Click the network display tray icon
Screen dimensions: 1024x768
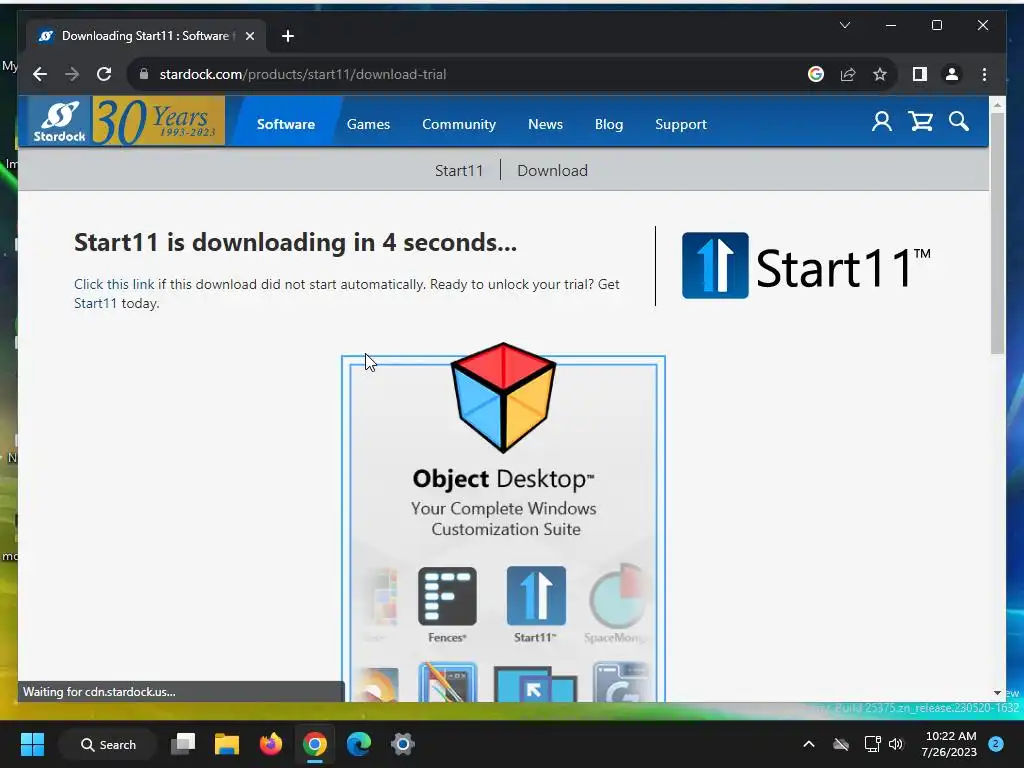[x=872, y=744]
